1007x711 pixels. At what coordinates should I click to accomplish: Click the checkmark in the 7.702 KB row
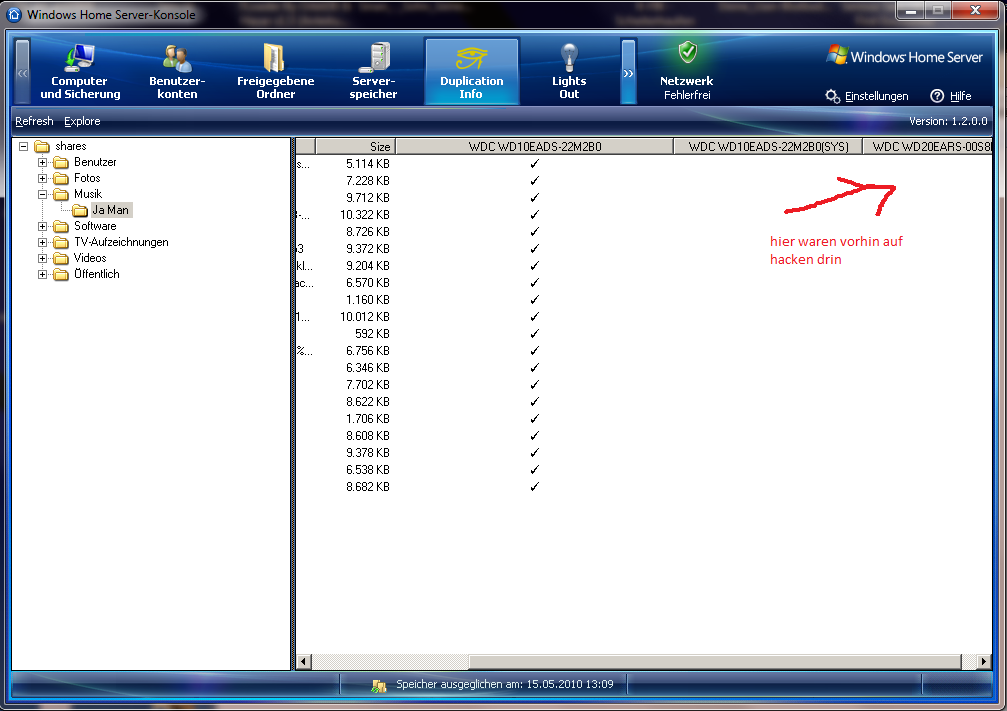pos(534,385)
